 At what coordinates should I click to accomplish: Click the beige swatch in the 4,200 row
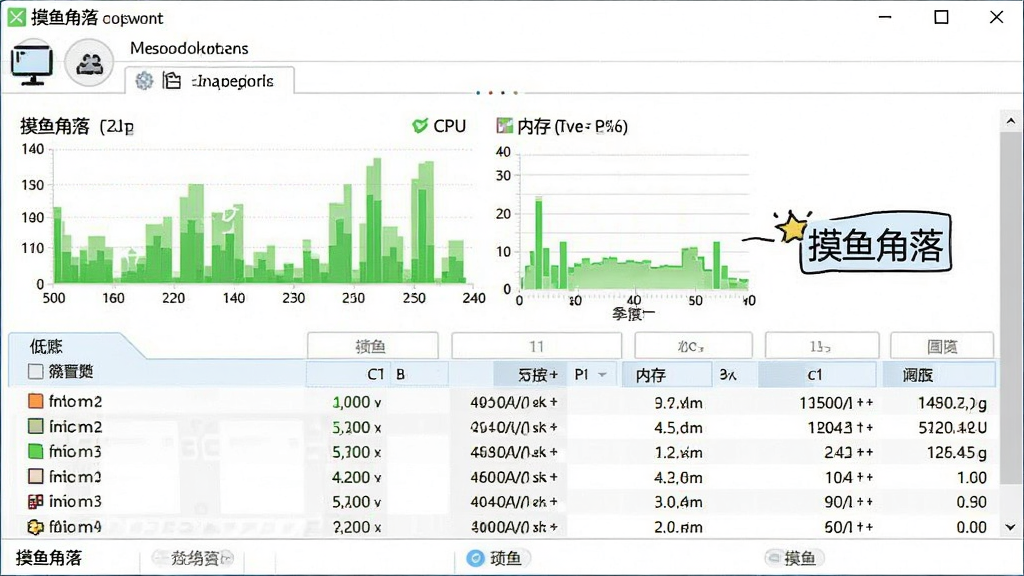[35, 476]
